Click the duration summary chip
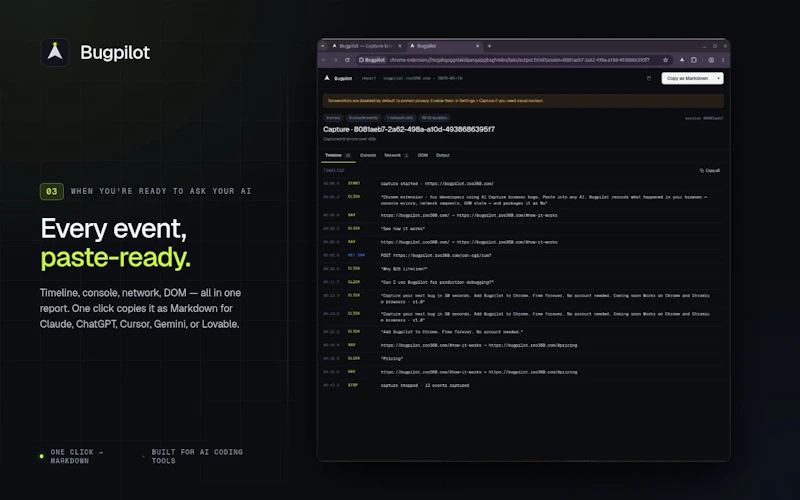 (x=434, y=118)
